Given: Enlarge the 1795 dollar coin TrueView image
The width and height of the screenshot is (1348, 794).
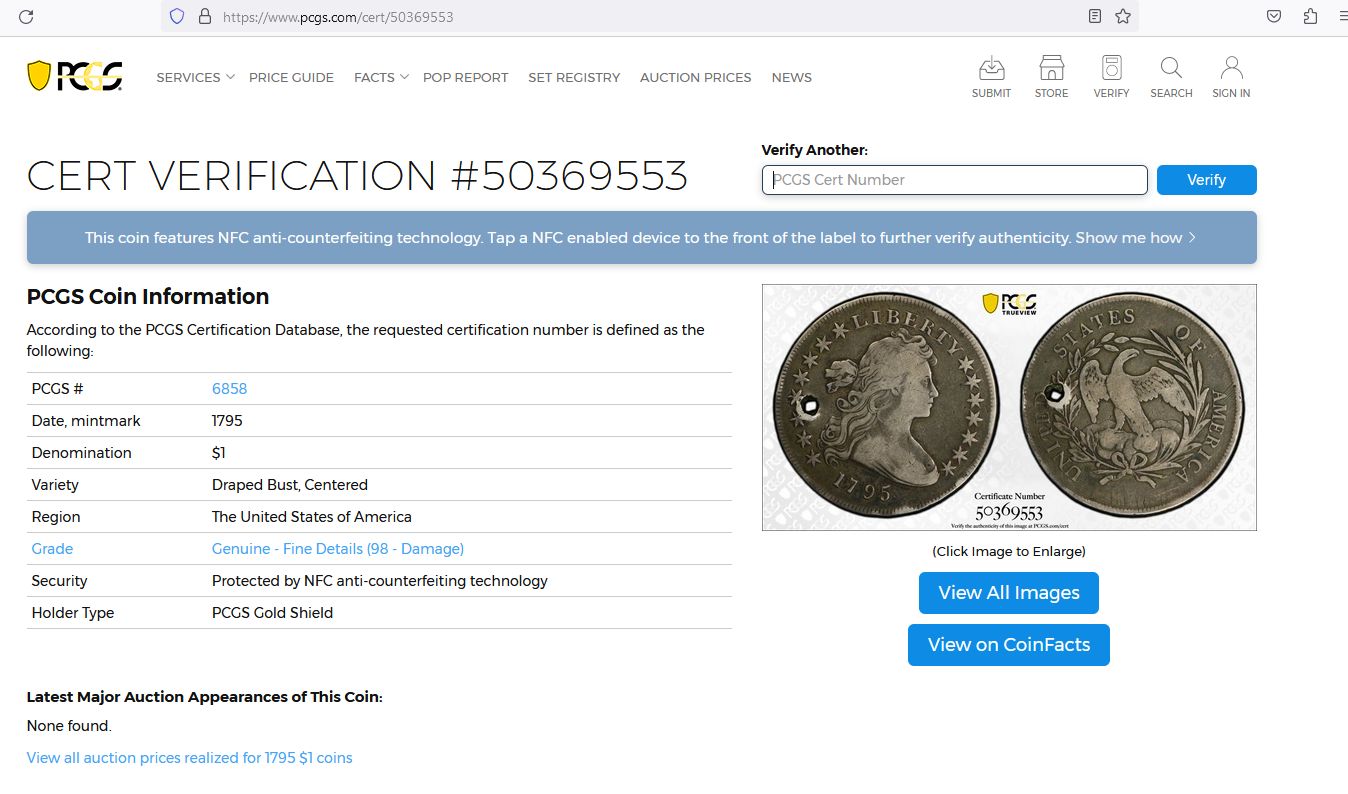Looking at the screenshot, I should [x=1009, y=407].
